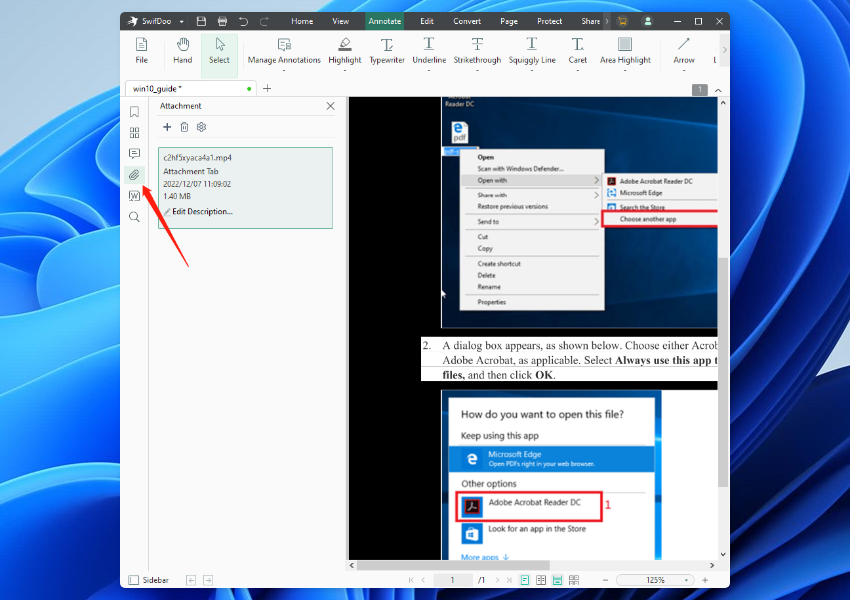Select the Arrow annotation tool
Viewport: 850px width, 600px height.
click(x=684, y=53)
